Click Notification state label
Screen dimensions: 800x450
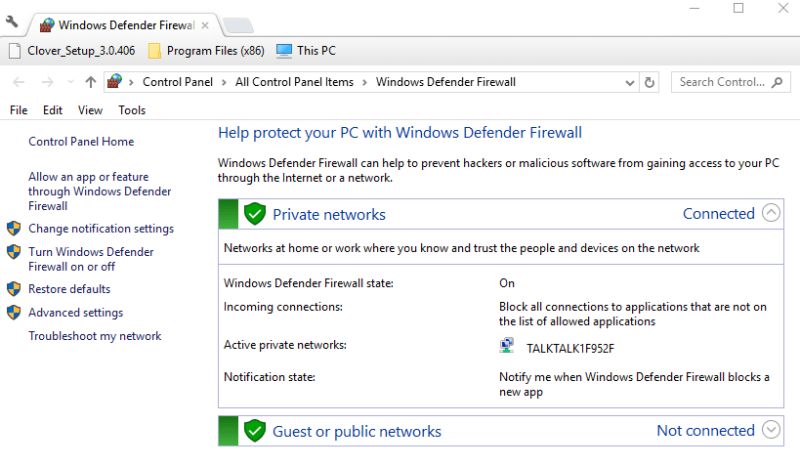(x=269, y=377)
